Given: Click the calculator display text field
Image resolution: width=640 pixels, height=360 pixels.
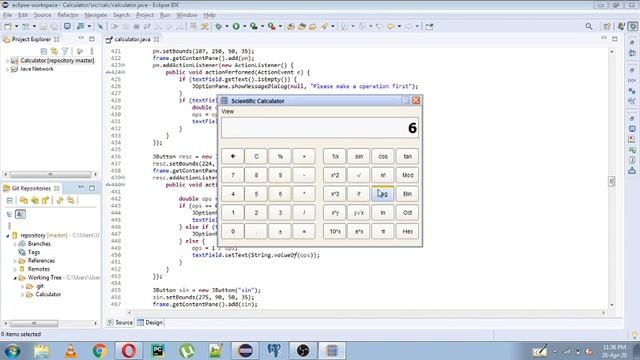Looking at the screenshot, I should tap(320, 128).
